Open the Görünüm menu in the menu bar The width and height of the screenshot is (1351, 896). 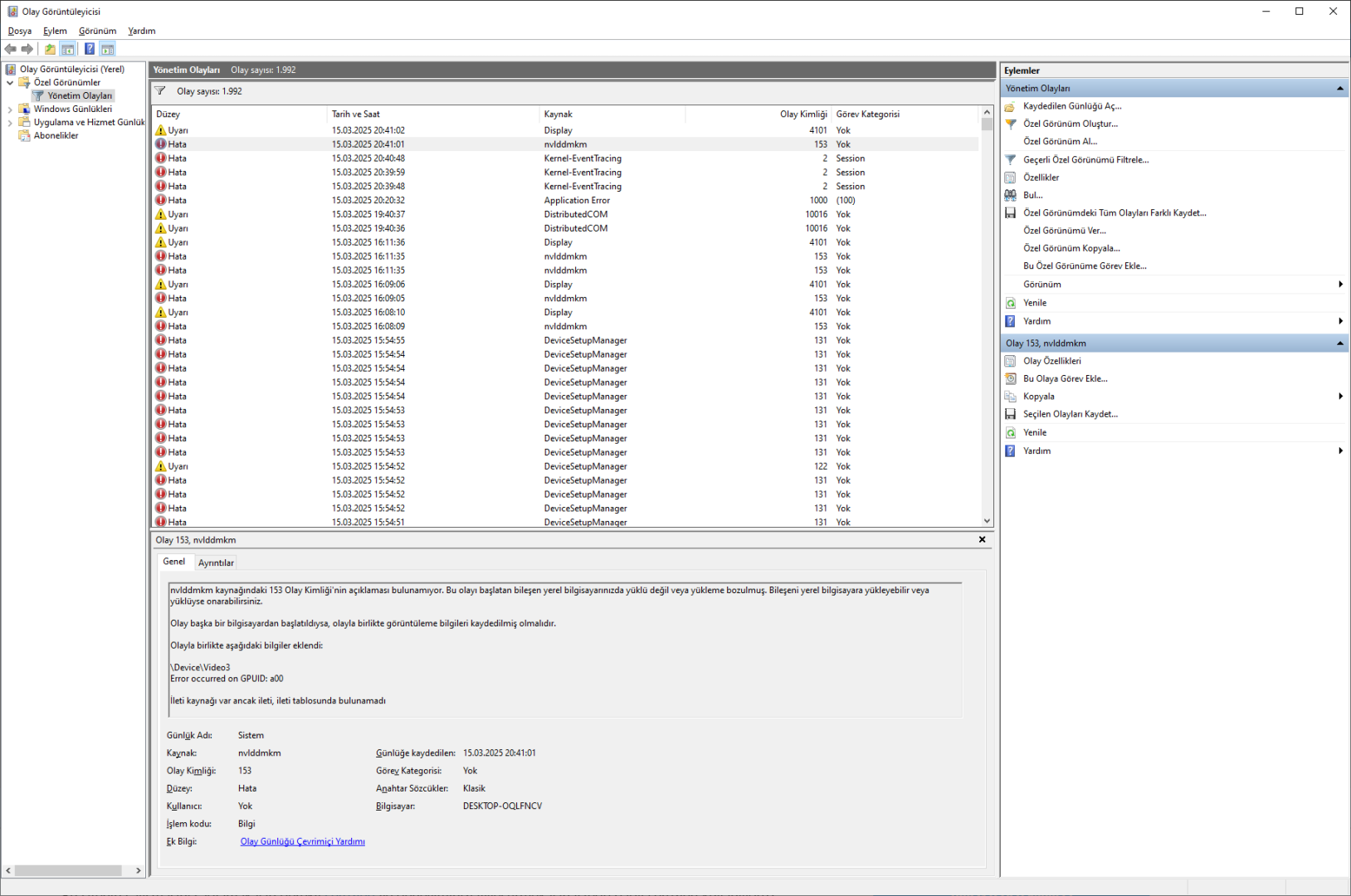pyautogui.click(x=97, y=31)
